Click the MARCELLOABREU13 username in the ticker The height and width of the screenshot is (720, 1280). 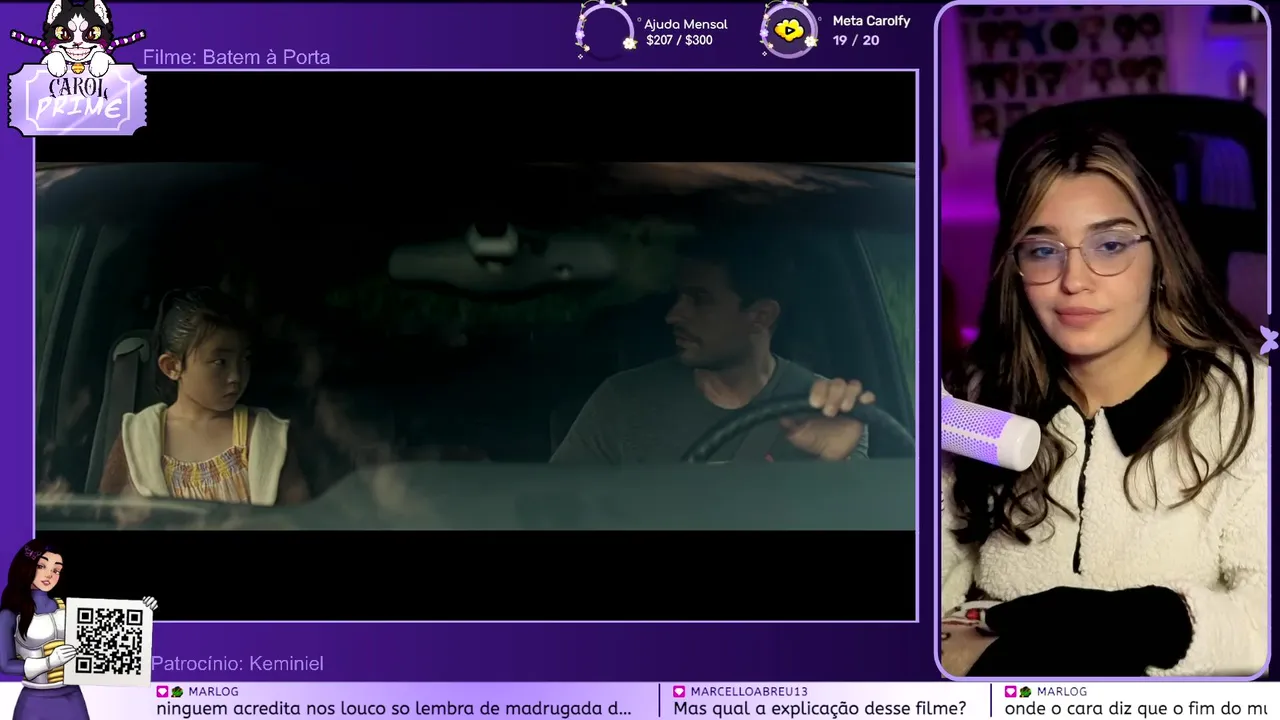748,691
